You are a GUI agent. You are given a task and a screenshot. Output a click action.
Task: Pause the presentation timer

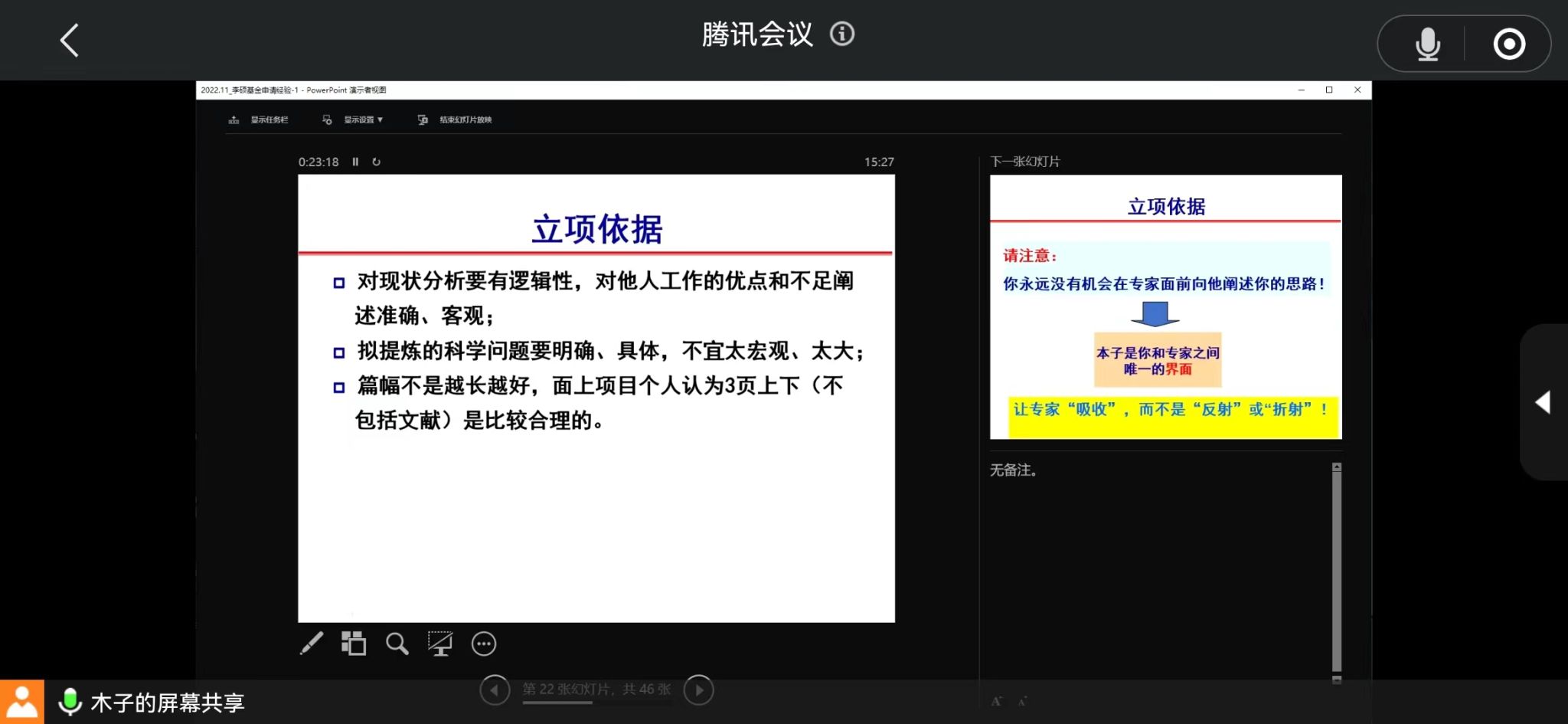point(355,162)
